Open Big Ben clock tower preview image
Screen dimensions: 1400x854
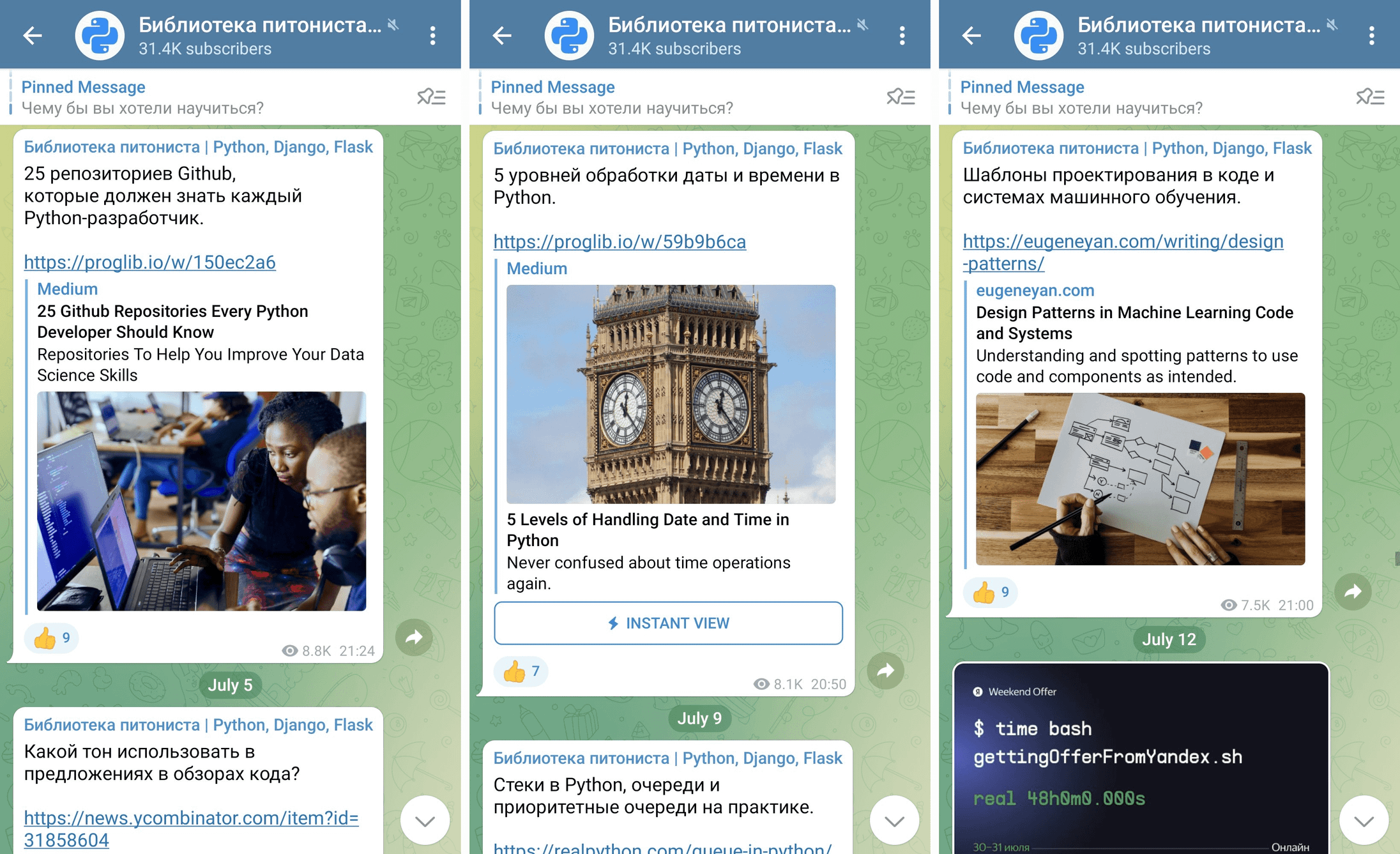671,394
